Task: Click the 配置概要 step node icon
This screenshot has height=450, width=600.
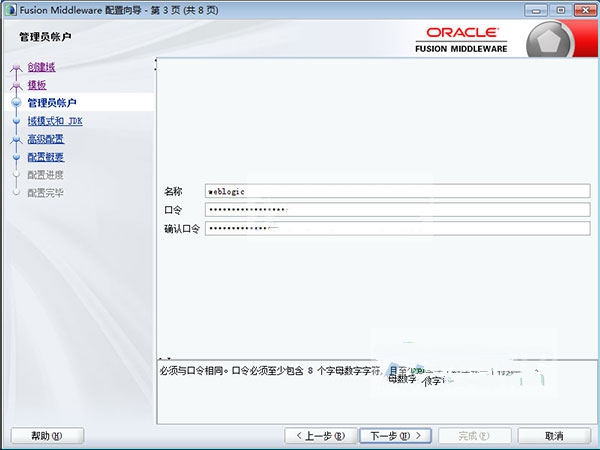Action: pos(16,157)
